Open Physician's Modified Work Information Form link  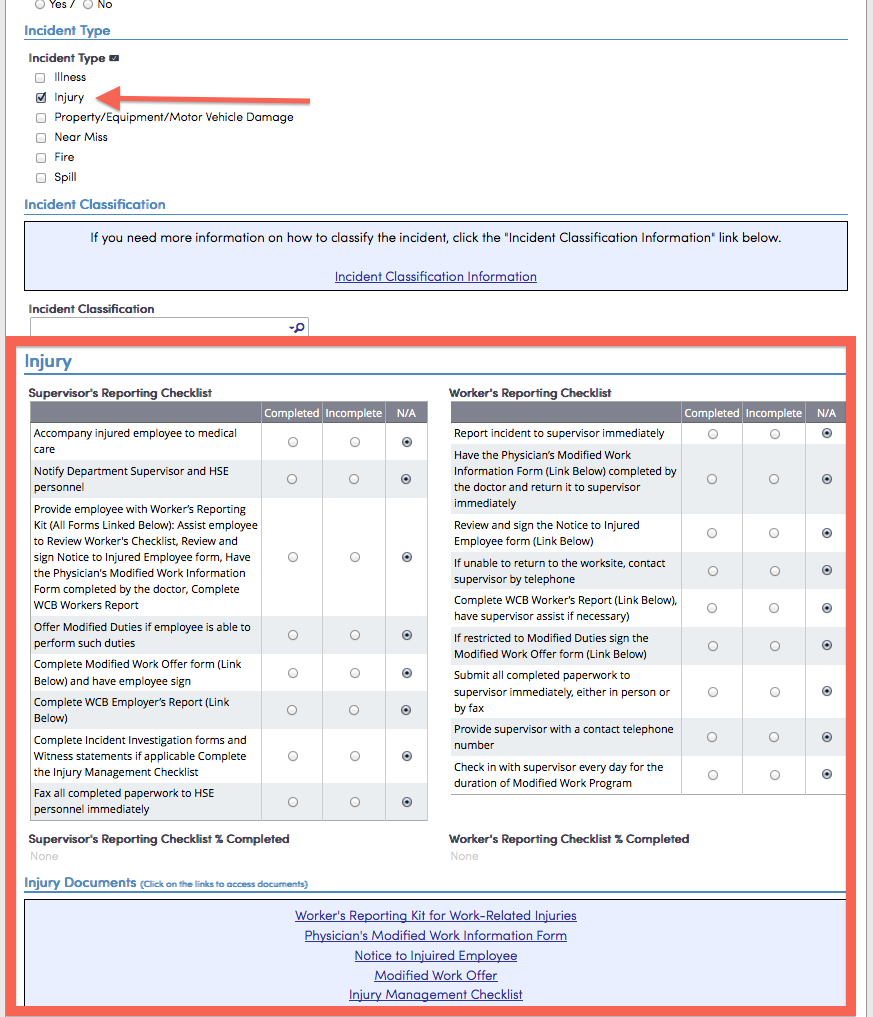coord(436,935)
